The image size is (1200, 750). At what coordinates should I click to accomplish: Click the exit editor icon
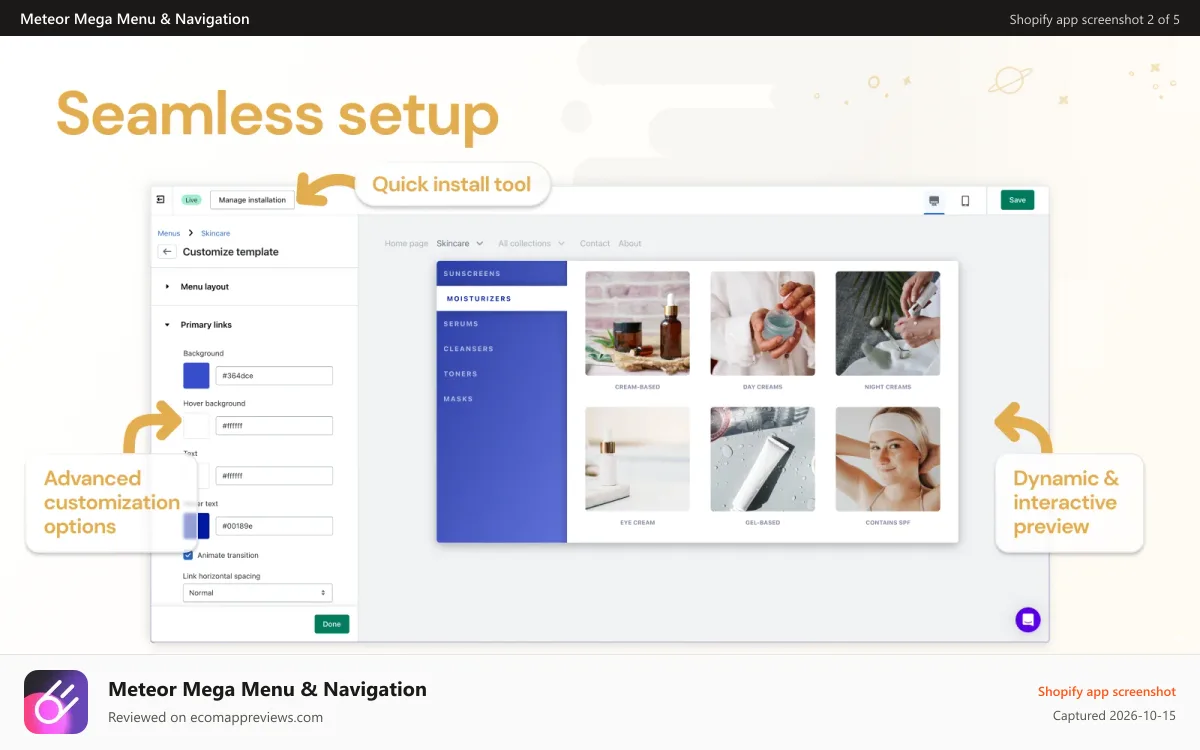pos(161,200)
